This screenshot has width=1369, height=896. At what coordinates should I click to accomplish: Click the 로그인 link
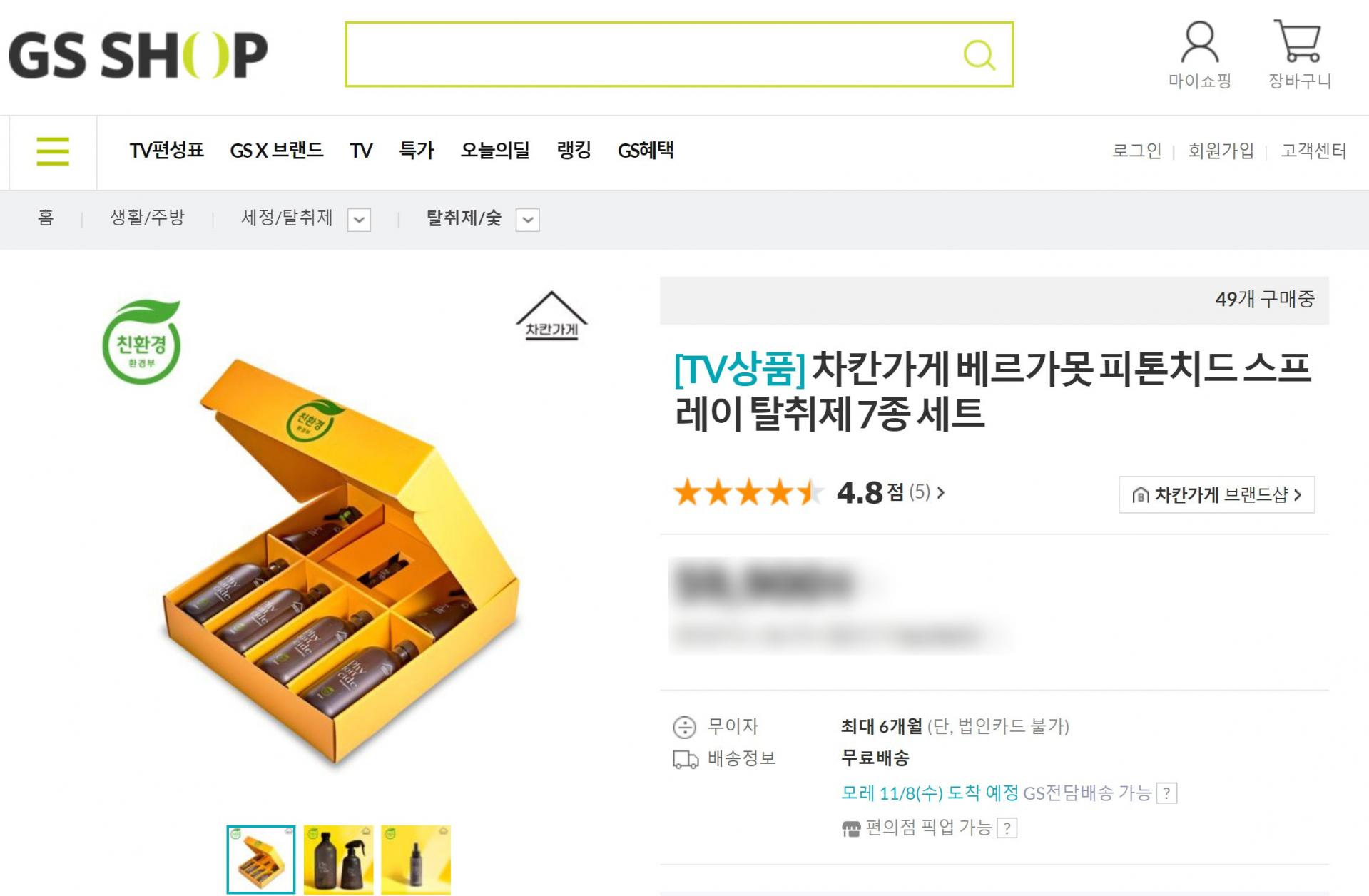[x=1136, y=151]
